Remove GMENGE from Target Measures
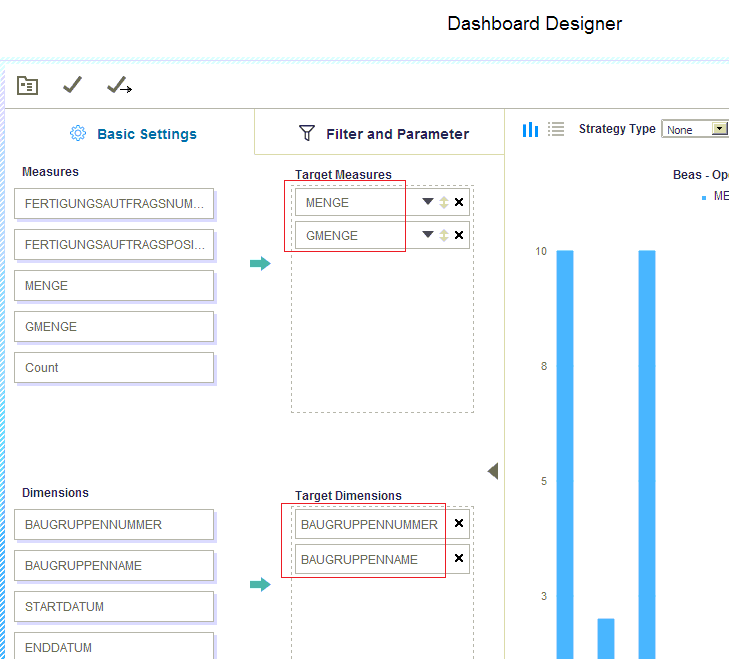This screenshot has height=659, width=729. point(459,235)
